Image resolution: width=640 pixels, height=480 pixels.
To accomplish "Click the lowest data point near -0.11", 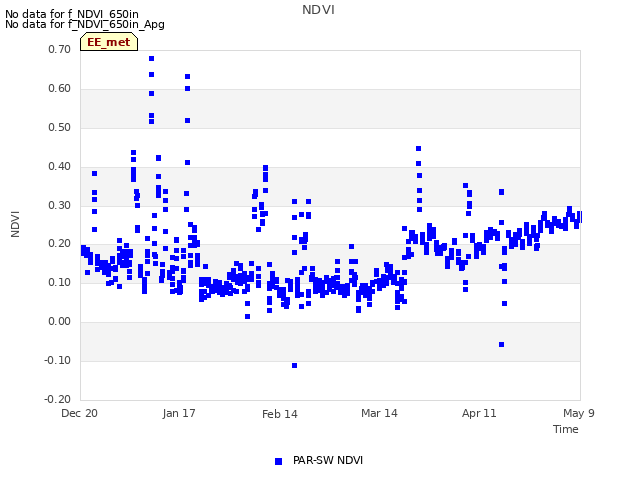I will tap(295, 366).
